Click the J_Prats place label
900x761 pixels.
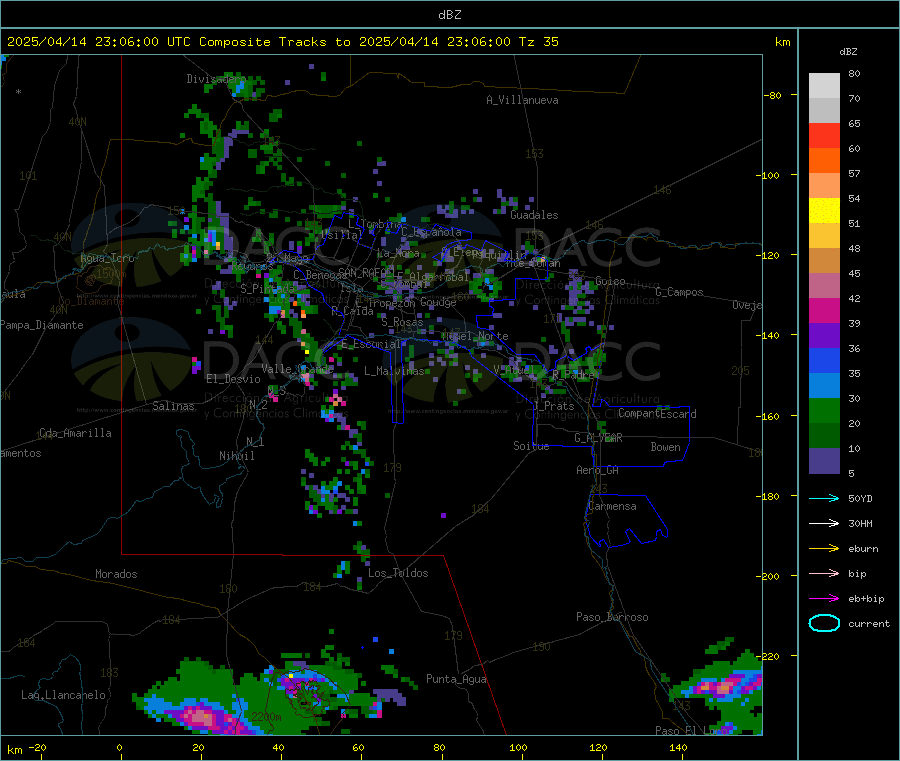(554, 406)
